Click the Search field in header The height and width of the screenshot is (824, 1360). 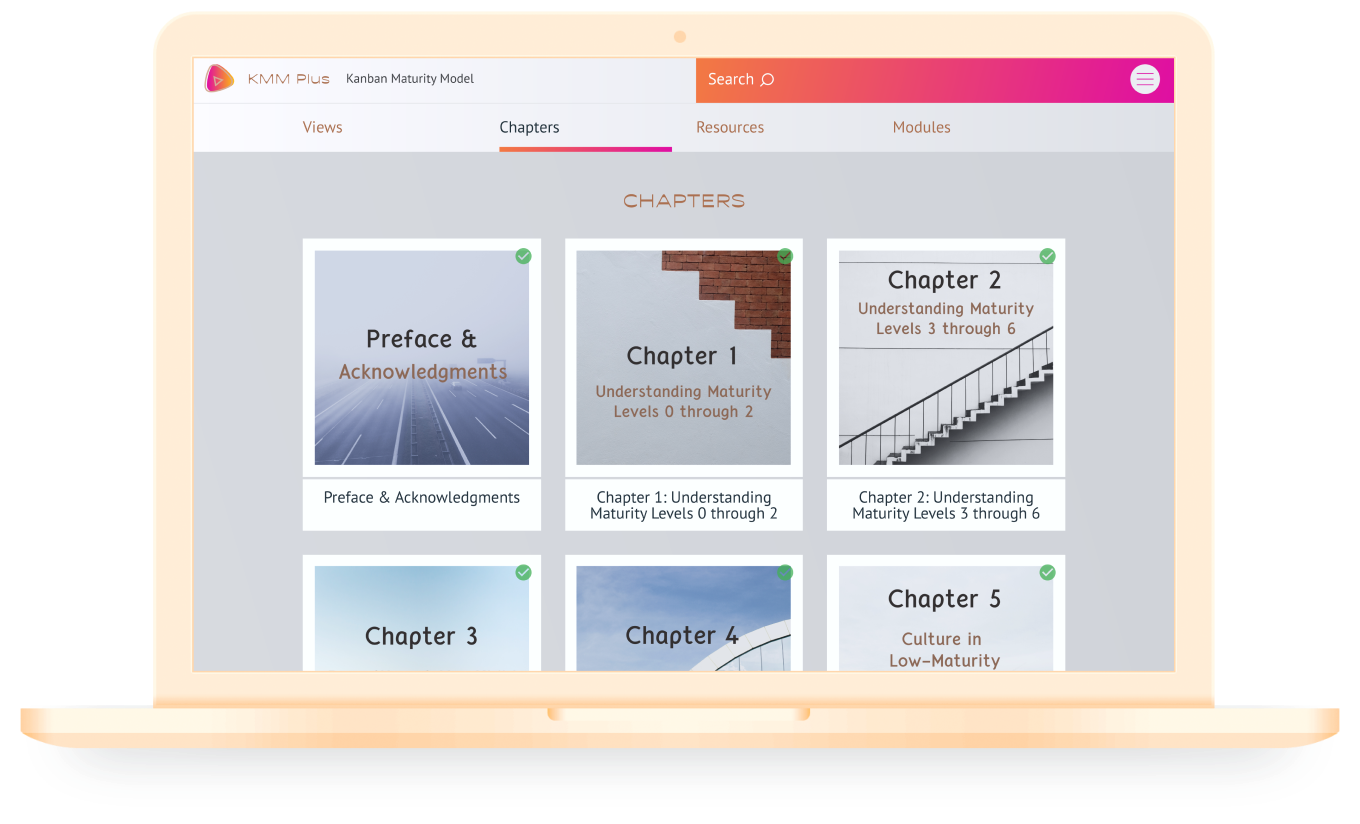935,80
